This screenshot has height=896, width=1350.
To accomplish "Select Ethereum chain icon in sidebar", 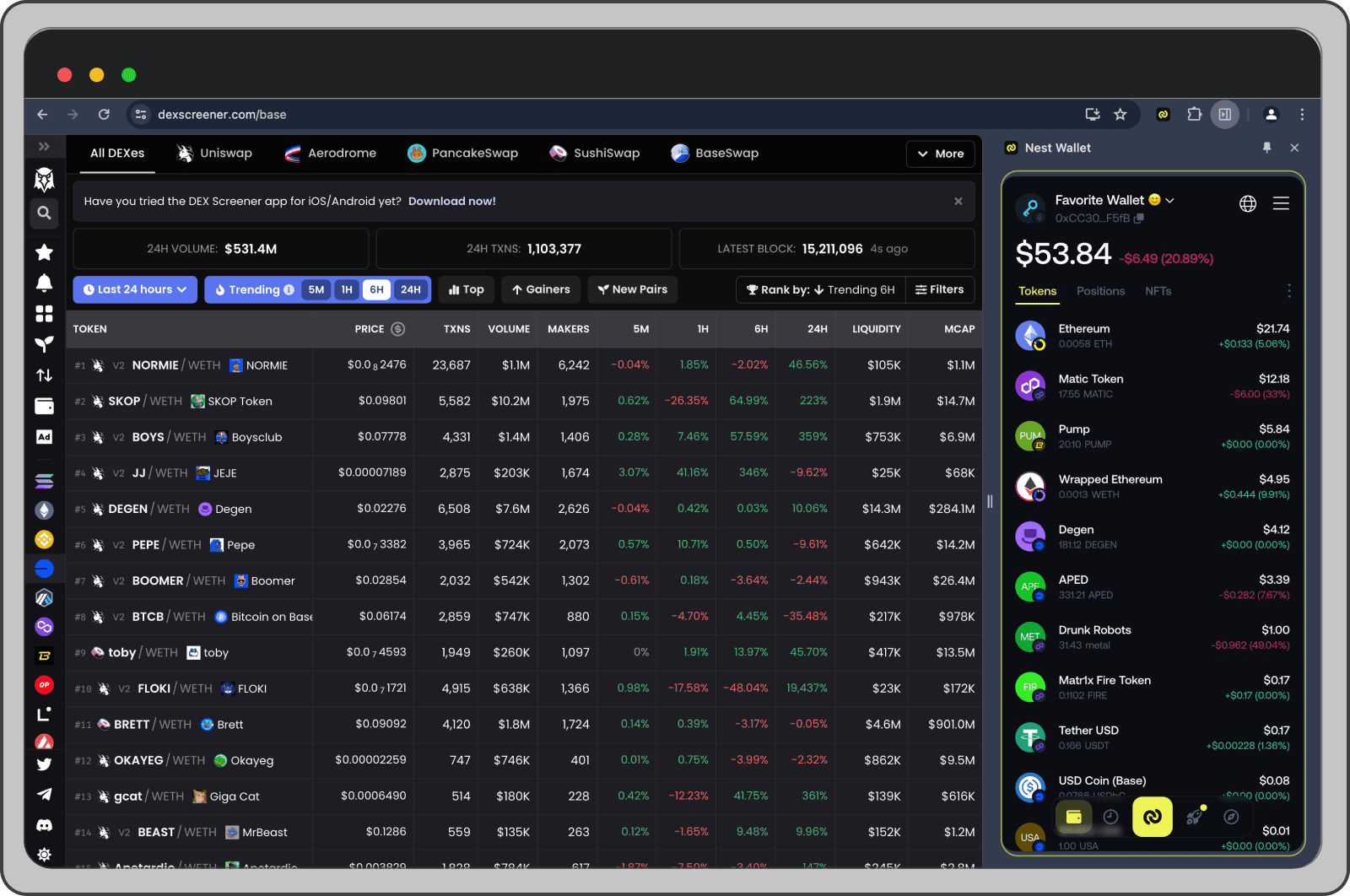I will point(44,510).
